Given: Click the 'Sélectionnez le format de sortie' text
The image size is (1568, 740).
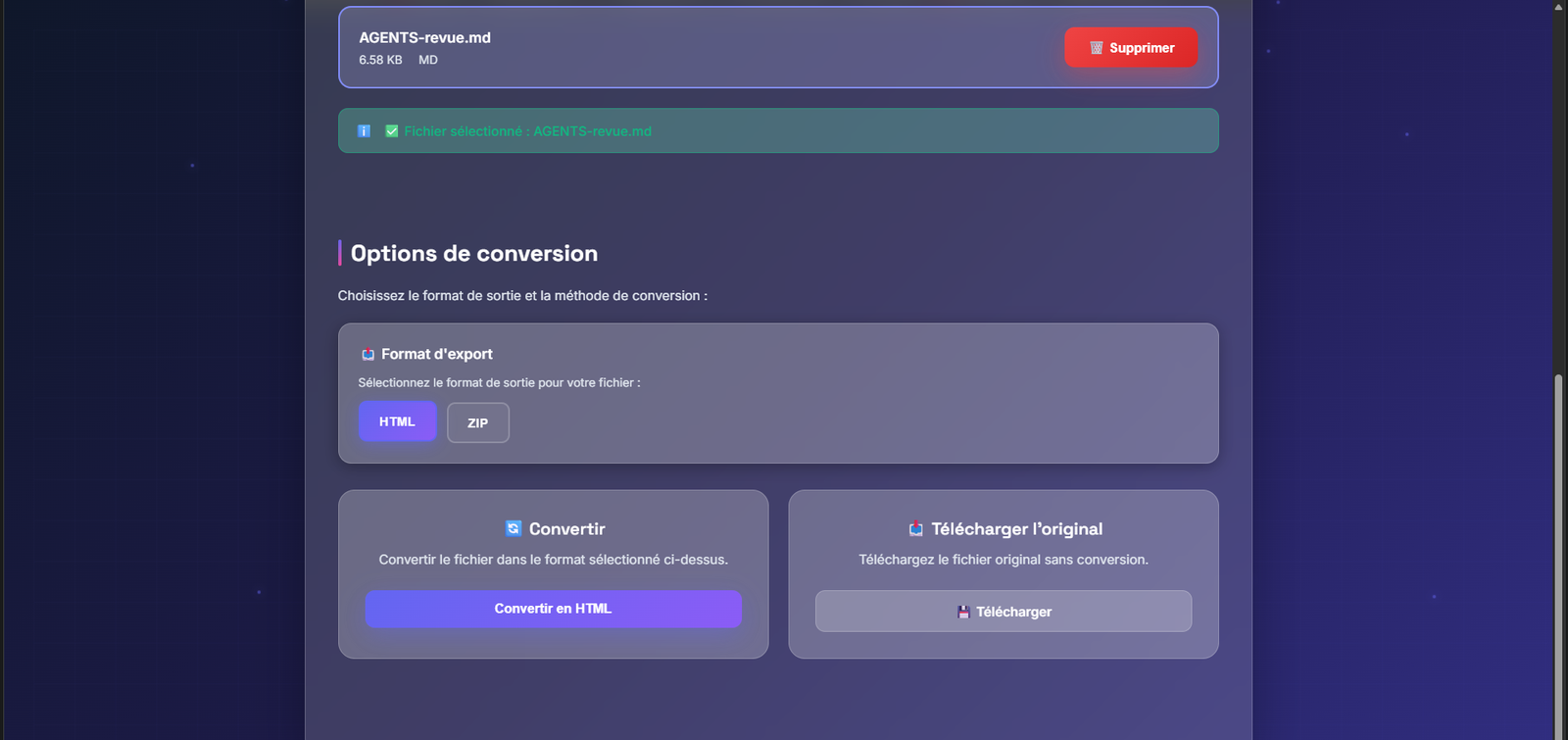Looking at the screenshot, I should pyautogui.click(x=499, y=382).
